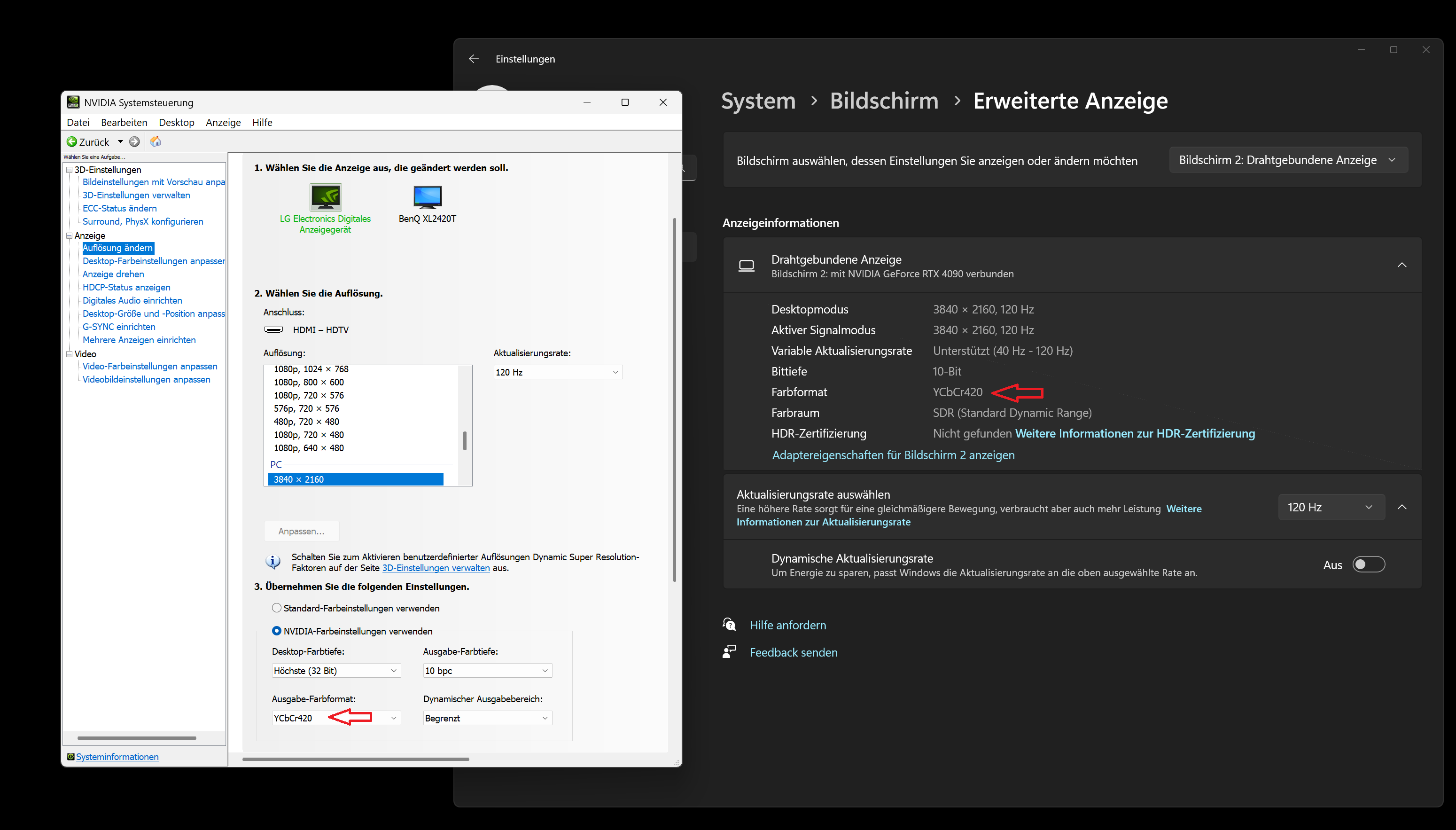
Task: Expand Aktualisierungsrate 120 Hz dropdown
Action: [1330, 506]
